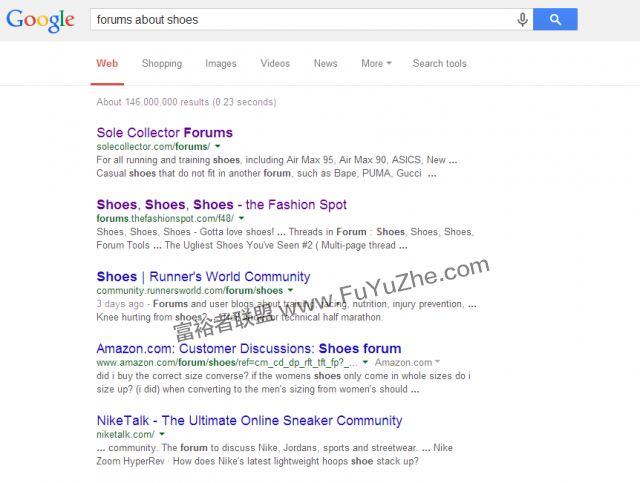Viewport: 640px width, 483px height.
Task: Switch to the News tab
Action: [325, 64]
